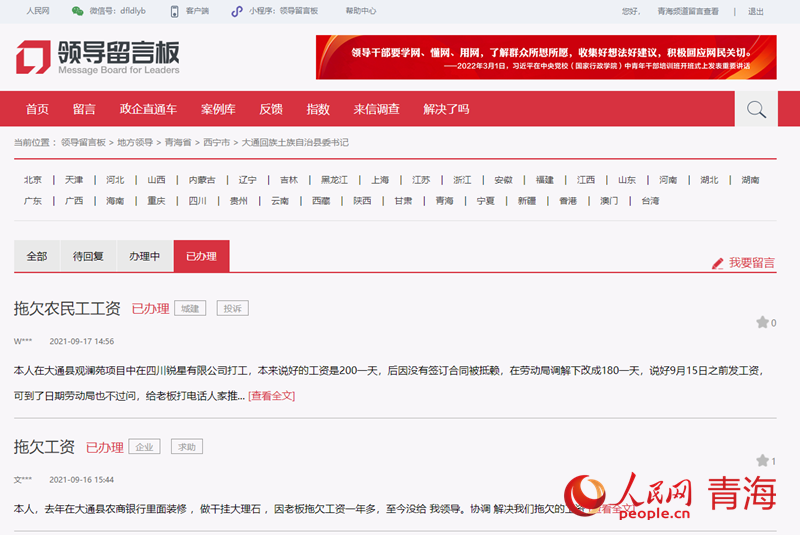Go to 来信调查 in the red navbar
The image size is (800, 535).
coord(376,109)
